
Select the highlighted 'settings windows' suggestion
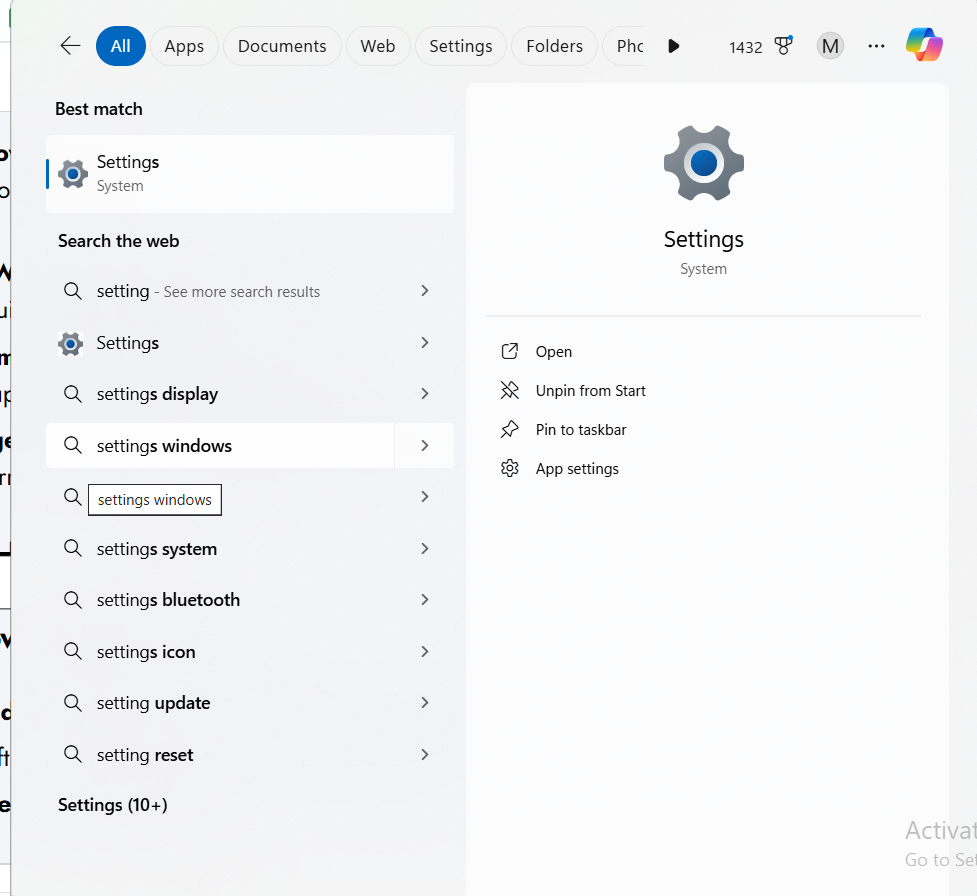[x=220, y=446]
